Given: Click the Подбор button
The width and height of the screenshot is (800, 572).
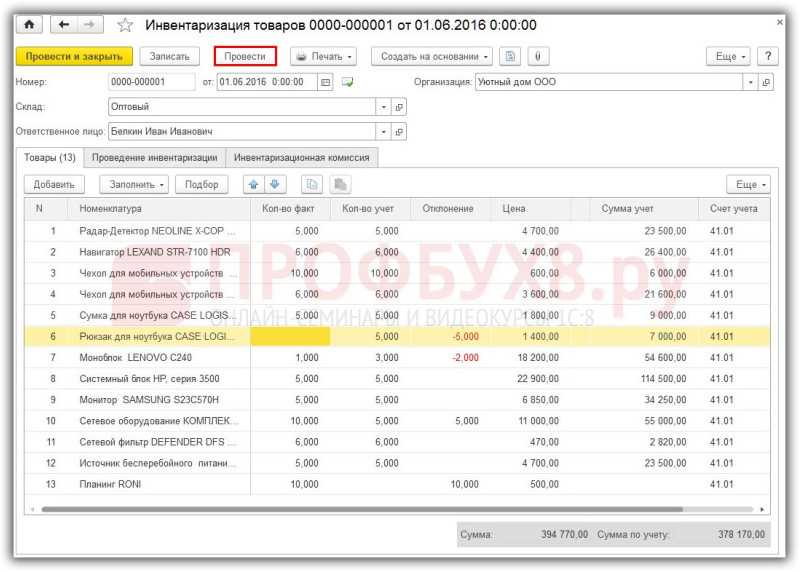Looking at the screenshot, I should [202, 185].
